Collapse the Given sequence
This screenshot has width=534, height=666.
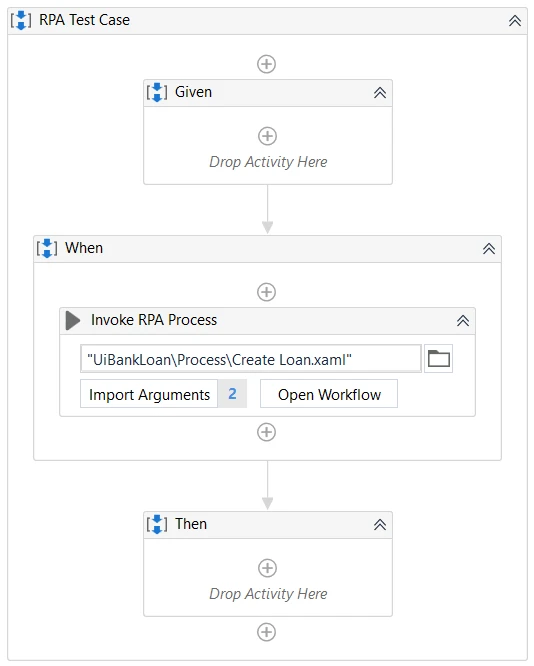pyautogui.click(x=380, y=93)
